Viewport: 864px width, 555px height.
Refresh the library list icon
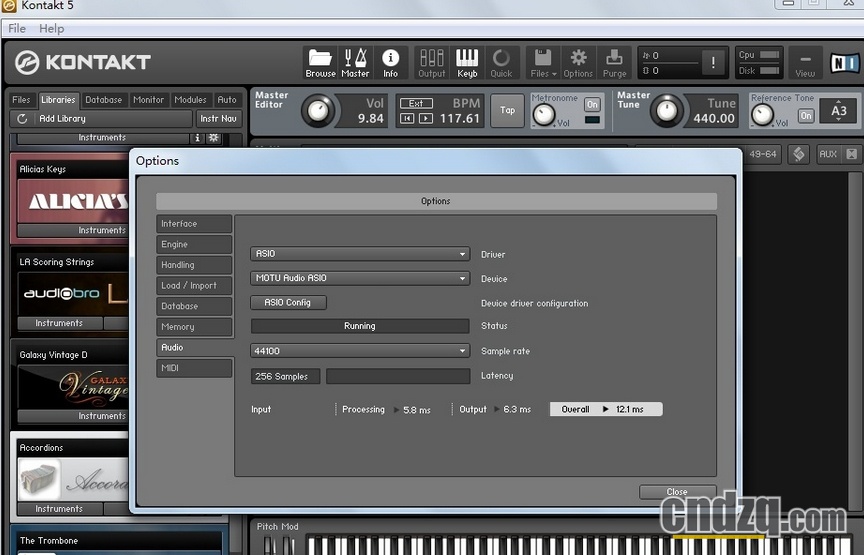[x=22, y=118]
